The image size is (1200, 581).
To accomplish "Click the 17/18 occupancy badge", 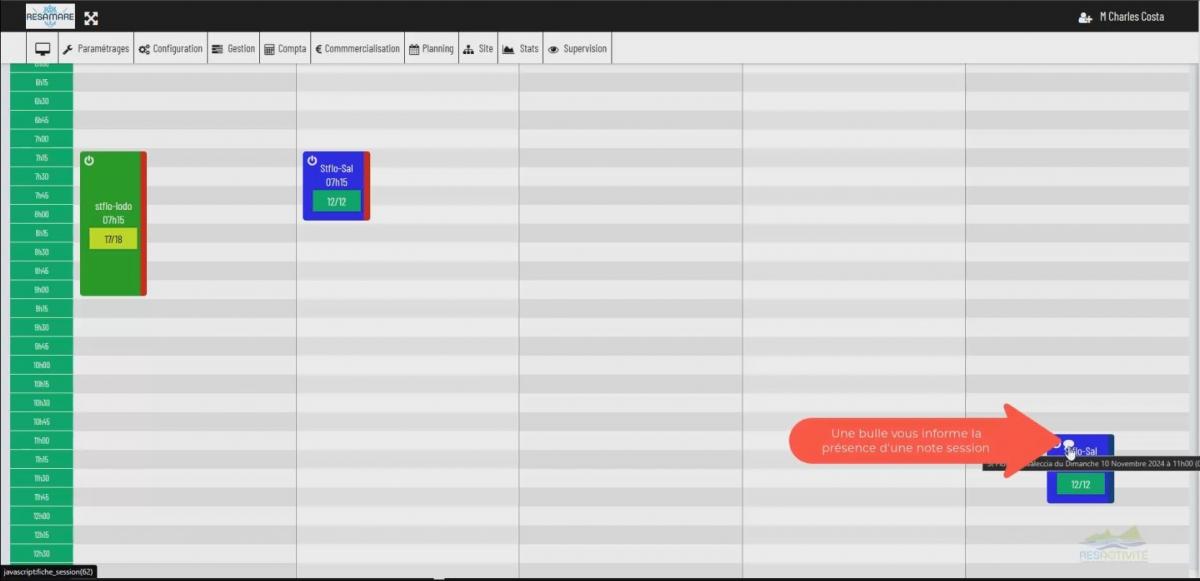I will point(113,239).
